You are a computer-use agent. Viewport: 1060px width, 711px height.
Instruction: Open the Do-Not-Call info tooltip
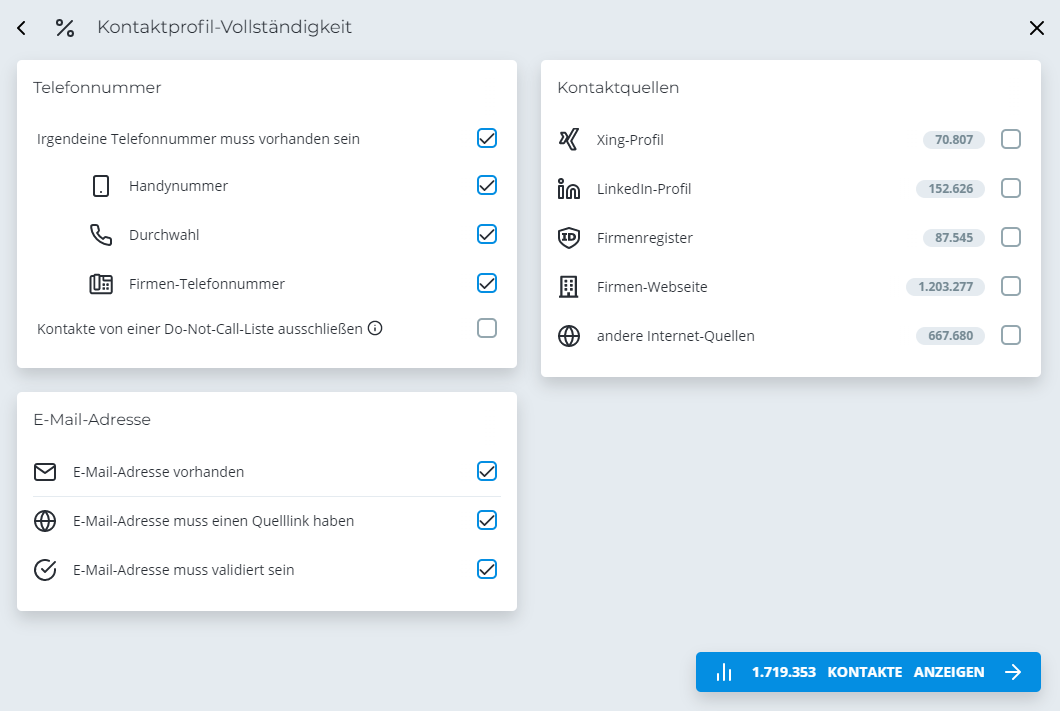tap(376, 328)
